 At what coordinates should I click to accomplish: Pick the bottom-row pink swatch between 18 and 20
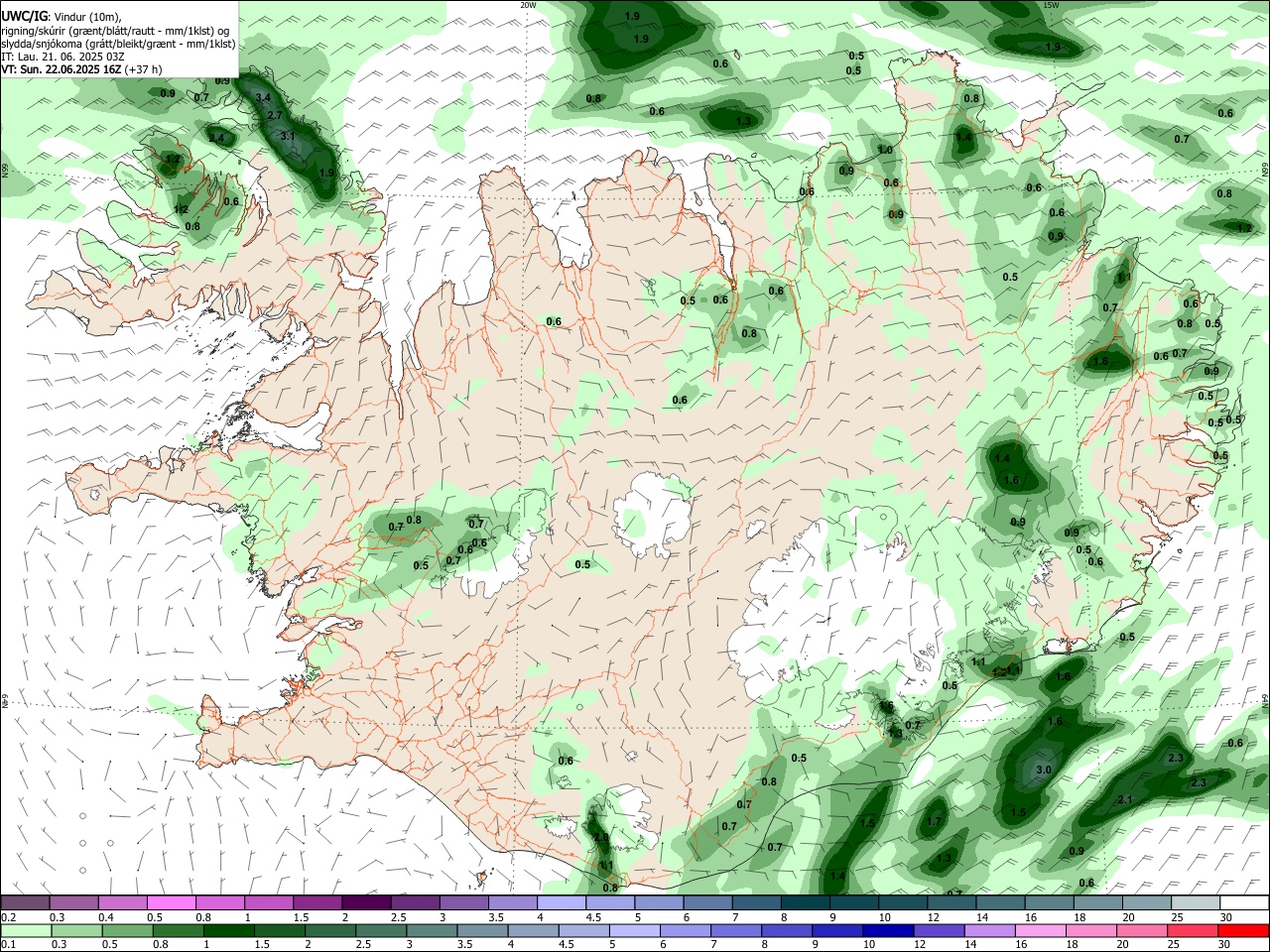(1090, 930)
